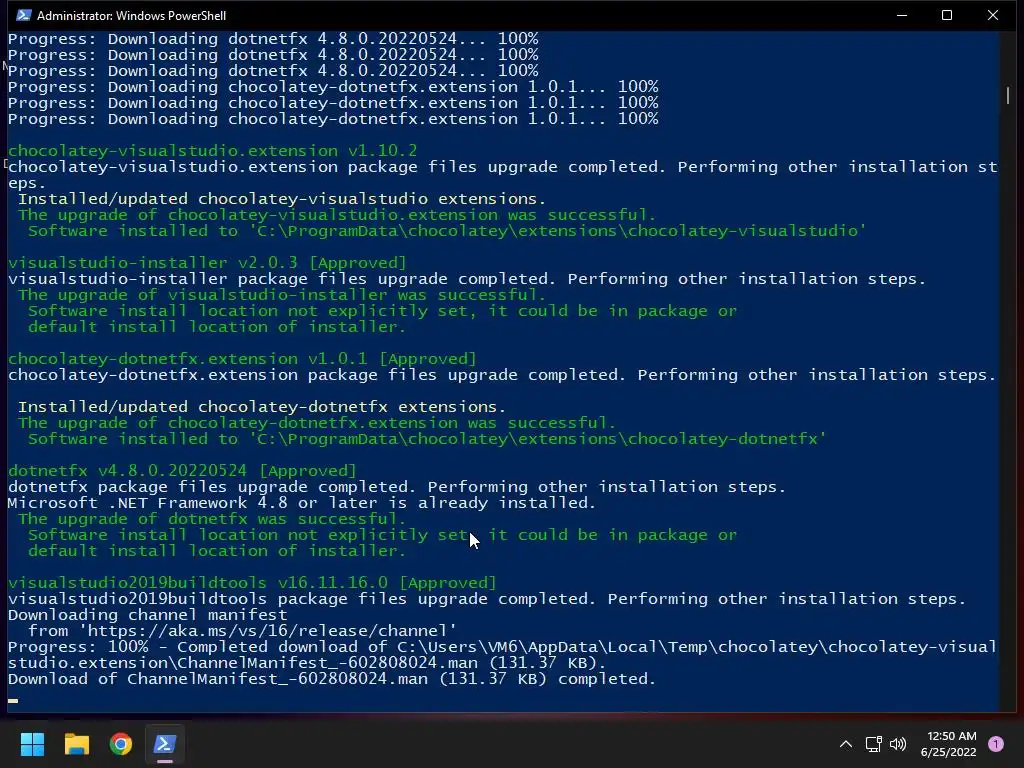The height and width of the screenshot is (768, 1024).
Task: Show hidden system tray icons
Action: 846,744
